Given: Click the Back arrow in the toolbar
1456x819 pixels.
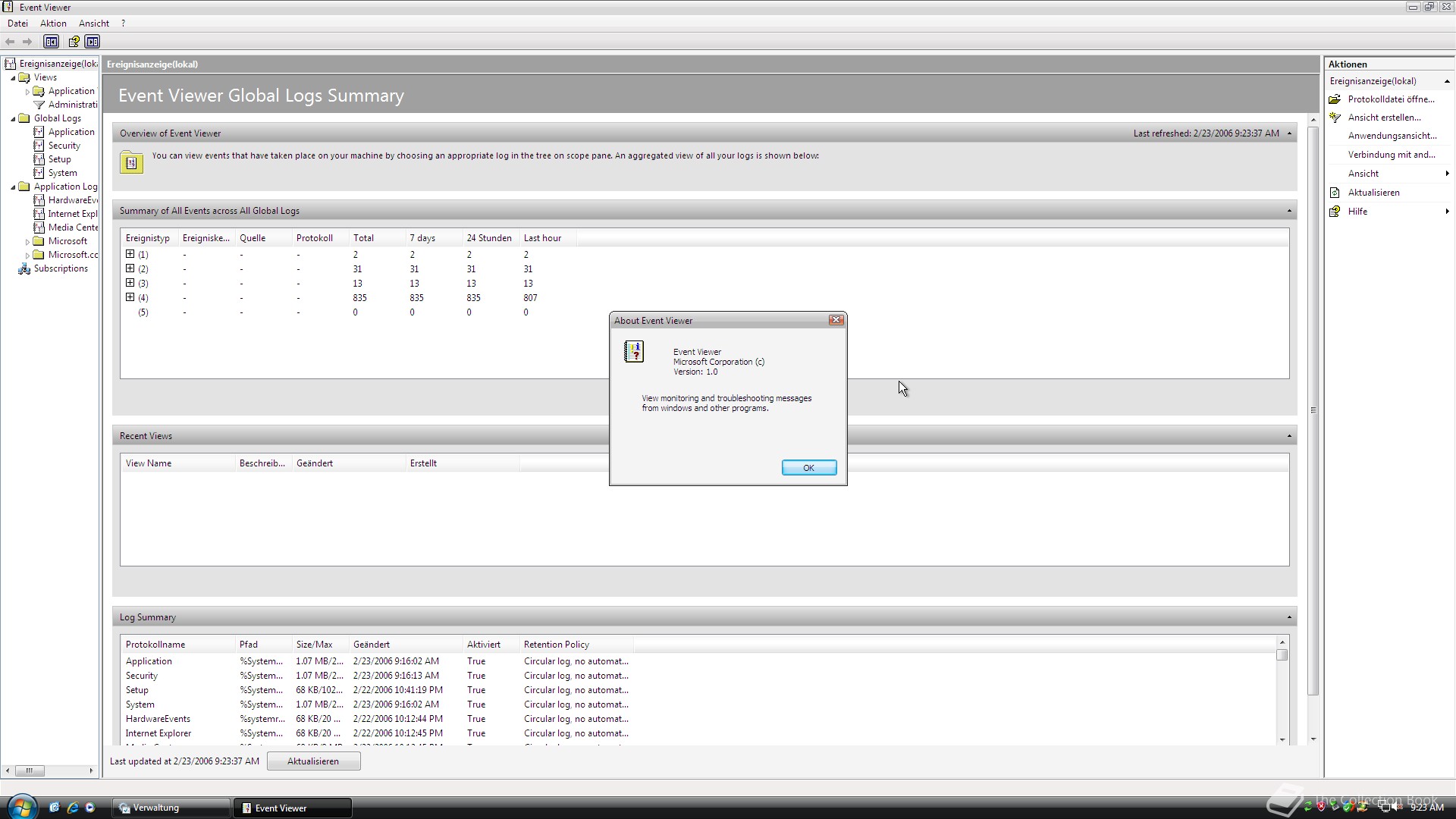Looking at the screenshot, I should pyautogui.click(x=10, y=42).
